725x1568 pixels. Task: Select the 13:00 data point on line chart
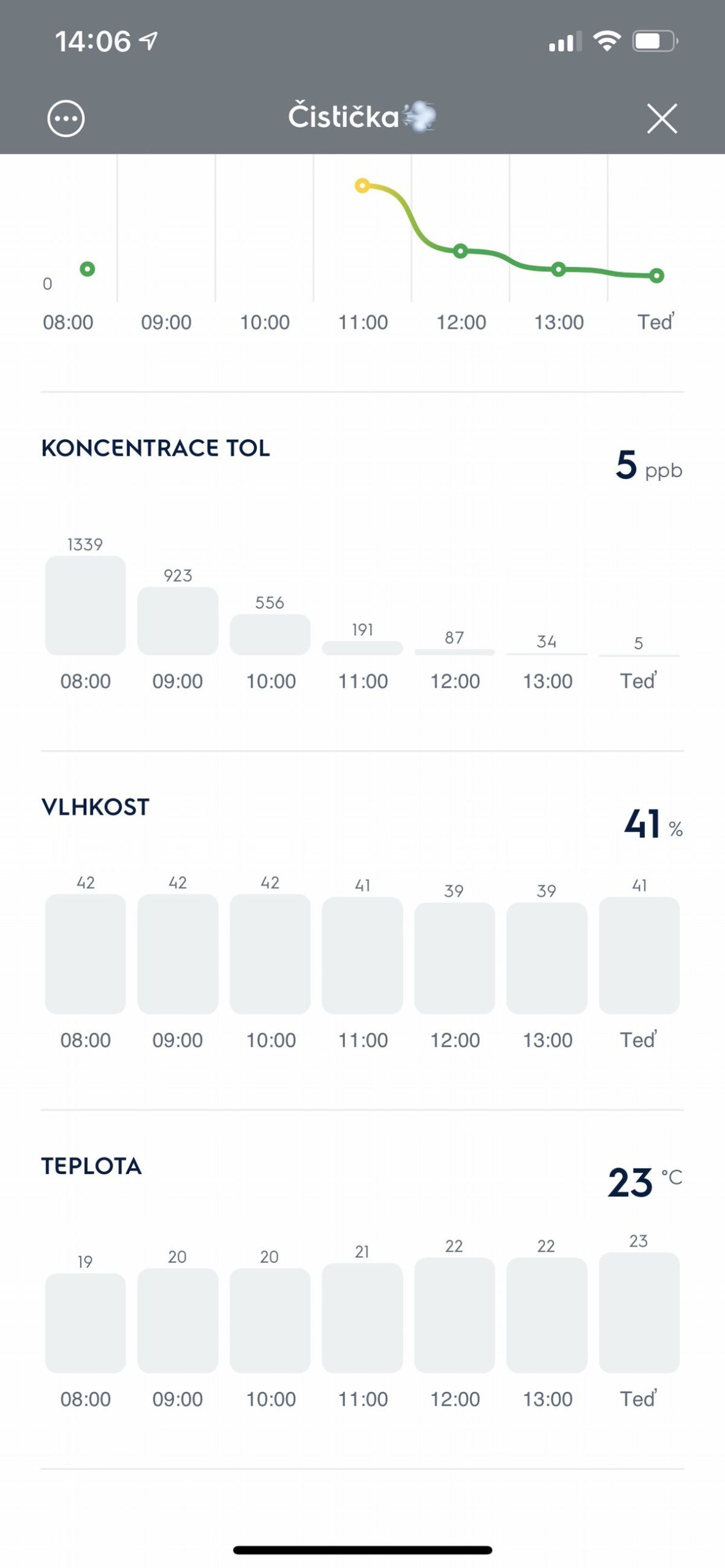558,269
